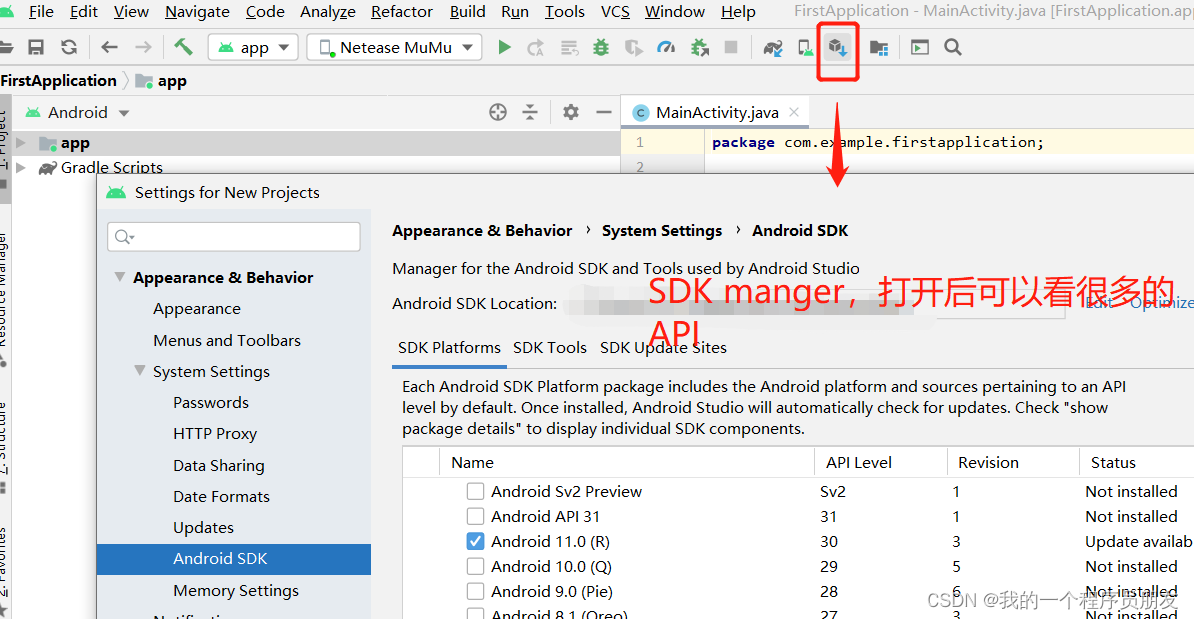1194x619 pixels.
Task: Run app with Coverage icon
Action: (x=634, y=48)
